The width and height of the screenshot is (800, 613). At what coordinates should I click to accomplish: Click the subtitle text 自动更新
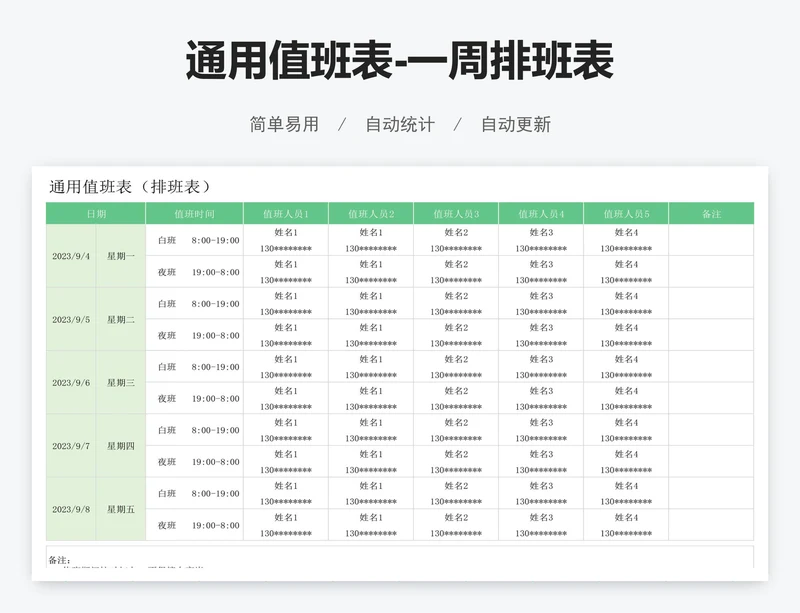[516, 125]
